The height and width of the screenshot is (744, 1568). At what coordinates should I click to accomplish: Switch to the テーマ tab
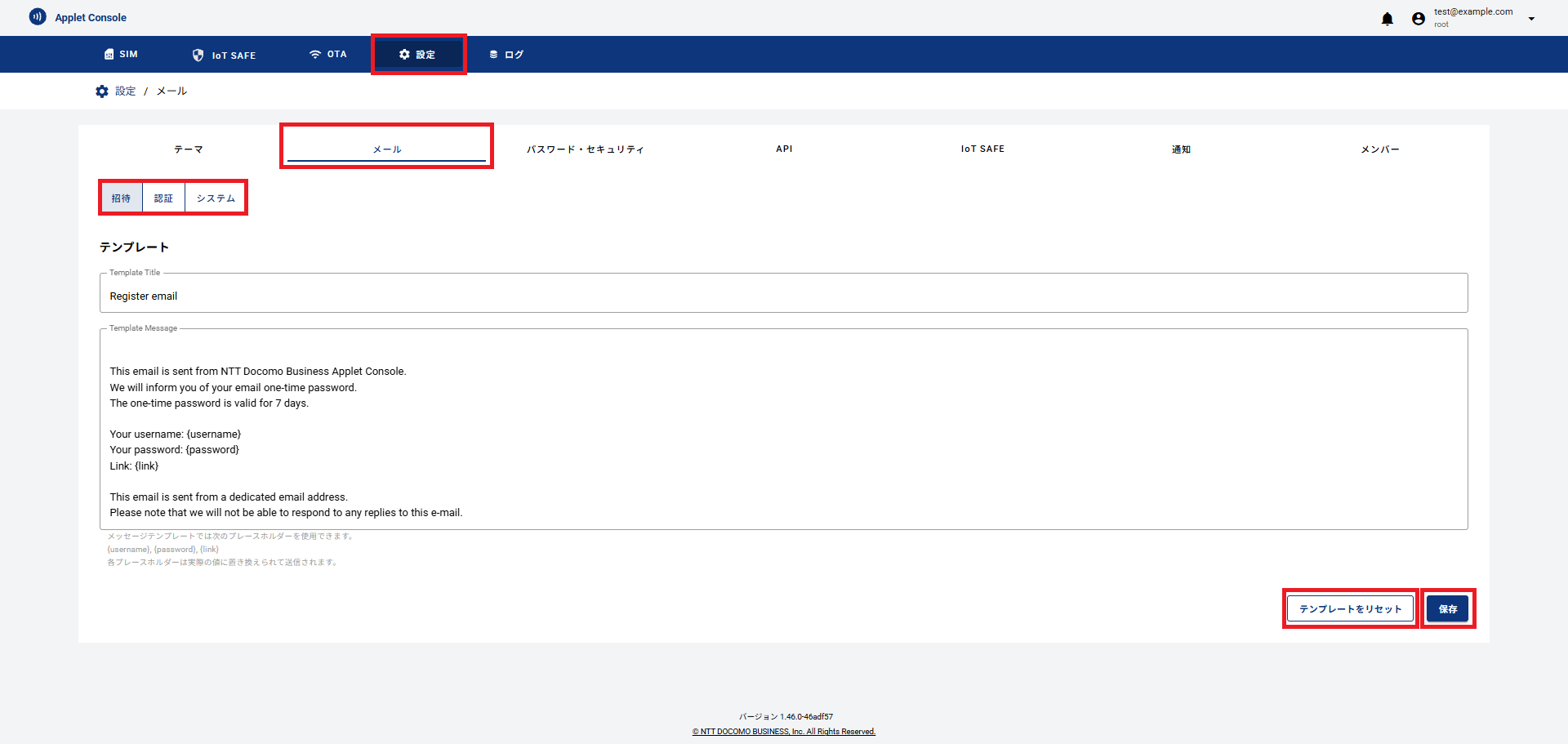[x=189, y=149]
